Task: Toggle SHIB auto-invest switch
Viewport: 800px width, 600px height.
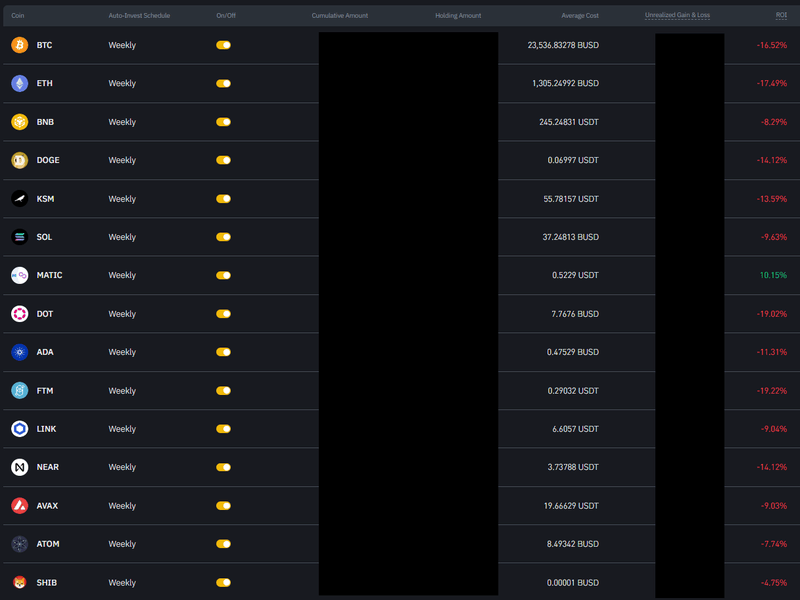Action: pyautogui.click(x=223, y=582)
